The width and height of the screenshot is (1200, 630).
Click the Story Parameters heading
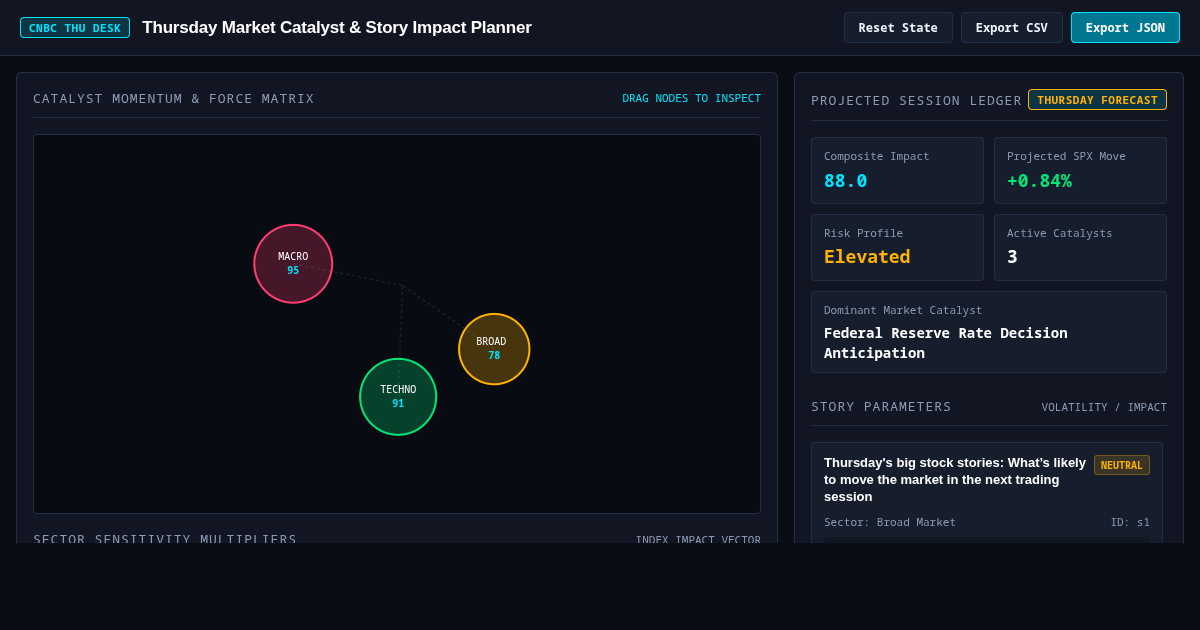(881, 407)
